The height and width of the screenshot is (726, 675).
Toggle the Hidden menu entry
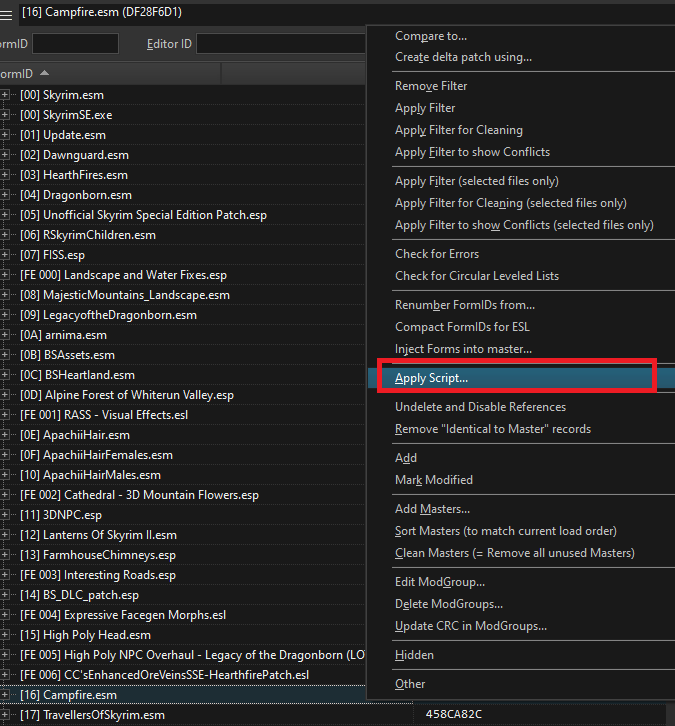pyautogui.click(x=414, y=655)
